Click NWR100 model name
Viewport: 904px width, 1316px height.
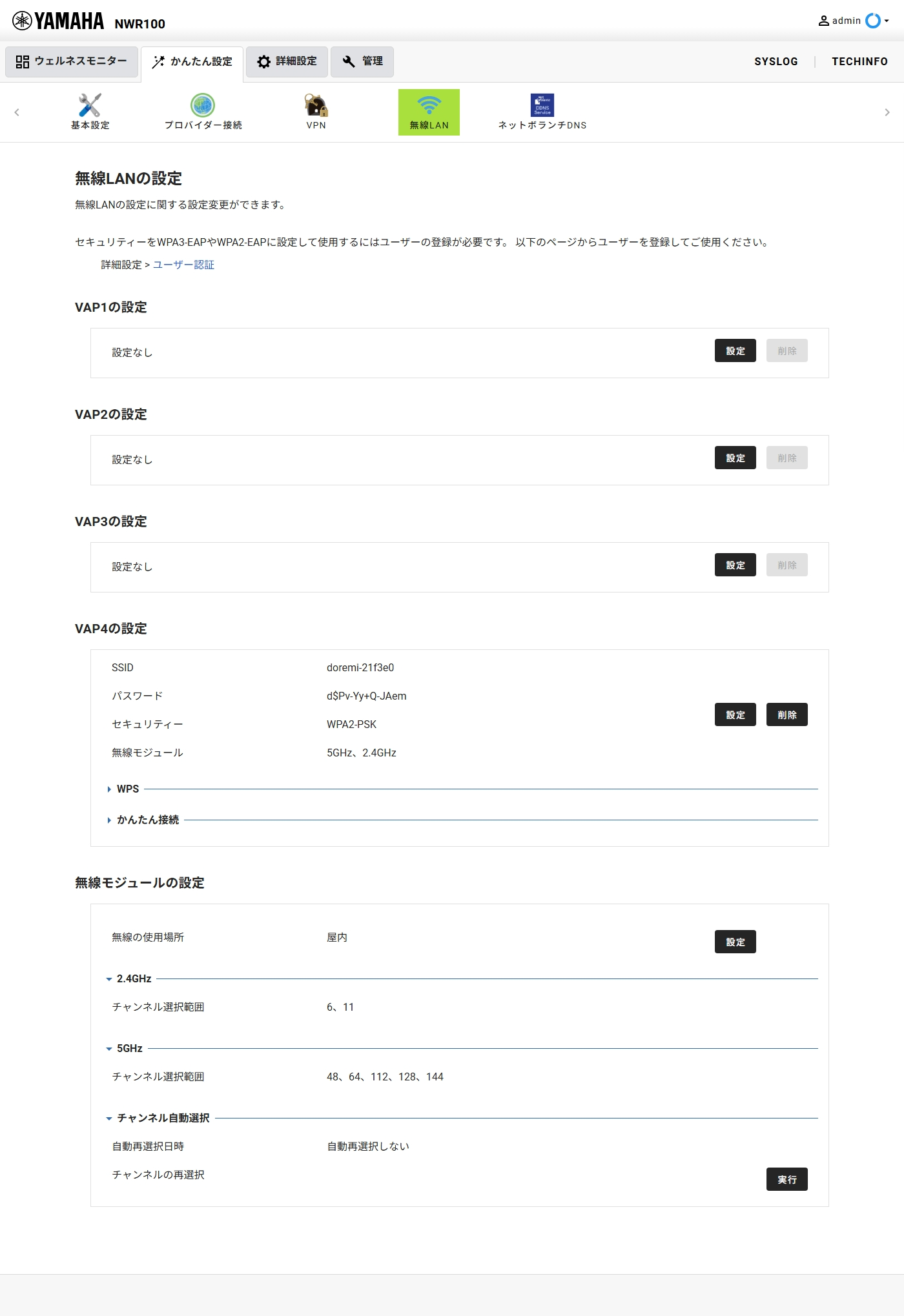(140, 24)
